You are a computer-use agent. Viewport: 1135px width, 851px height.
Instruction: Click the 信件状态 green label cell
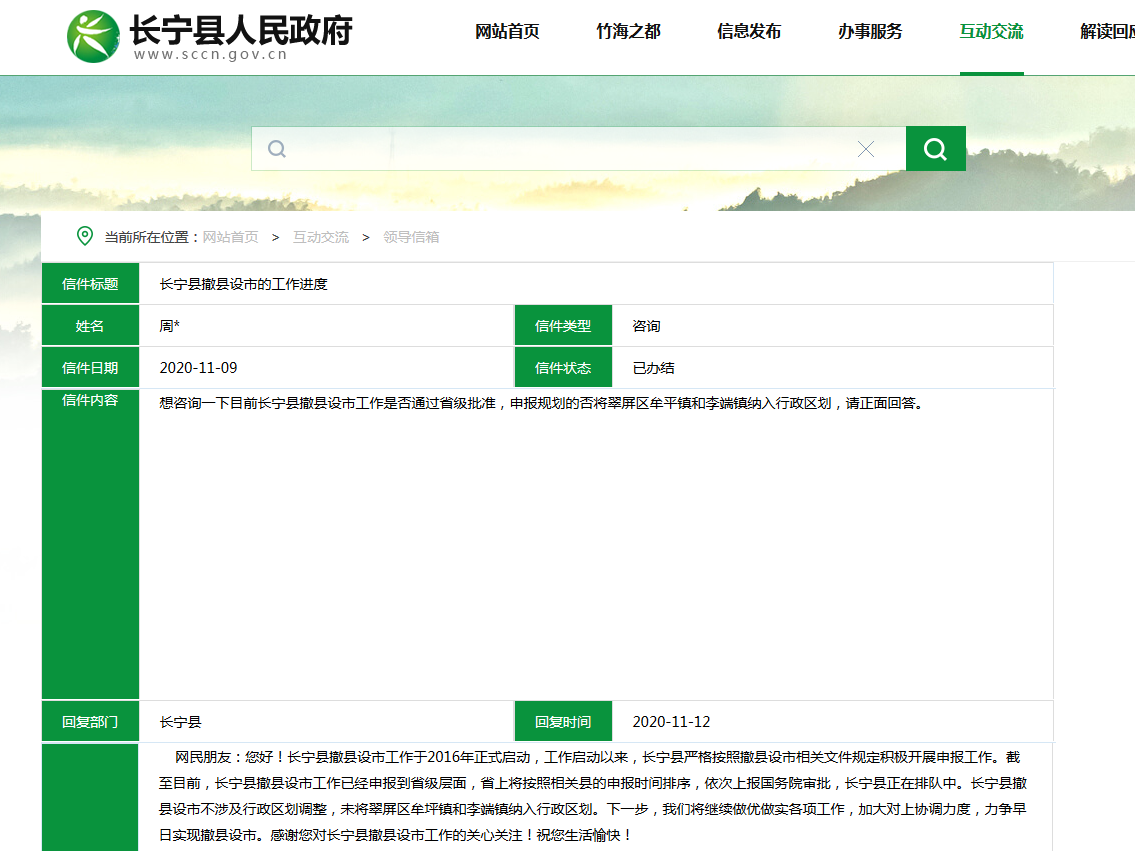[563, 368]
